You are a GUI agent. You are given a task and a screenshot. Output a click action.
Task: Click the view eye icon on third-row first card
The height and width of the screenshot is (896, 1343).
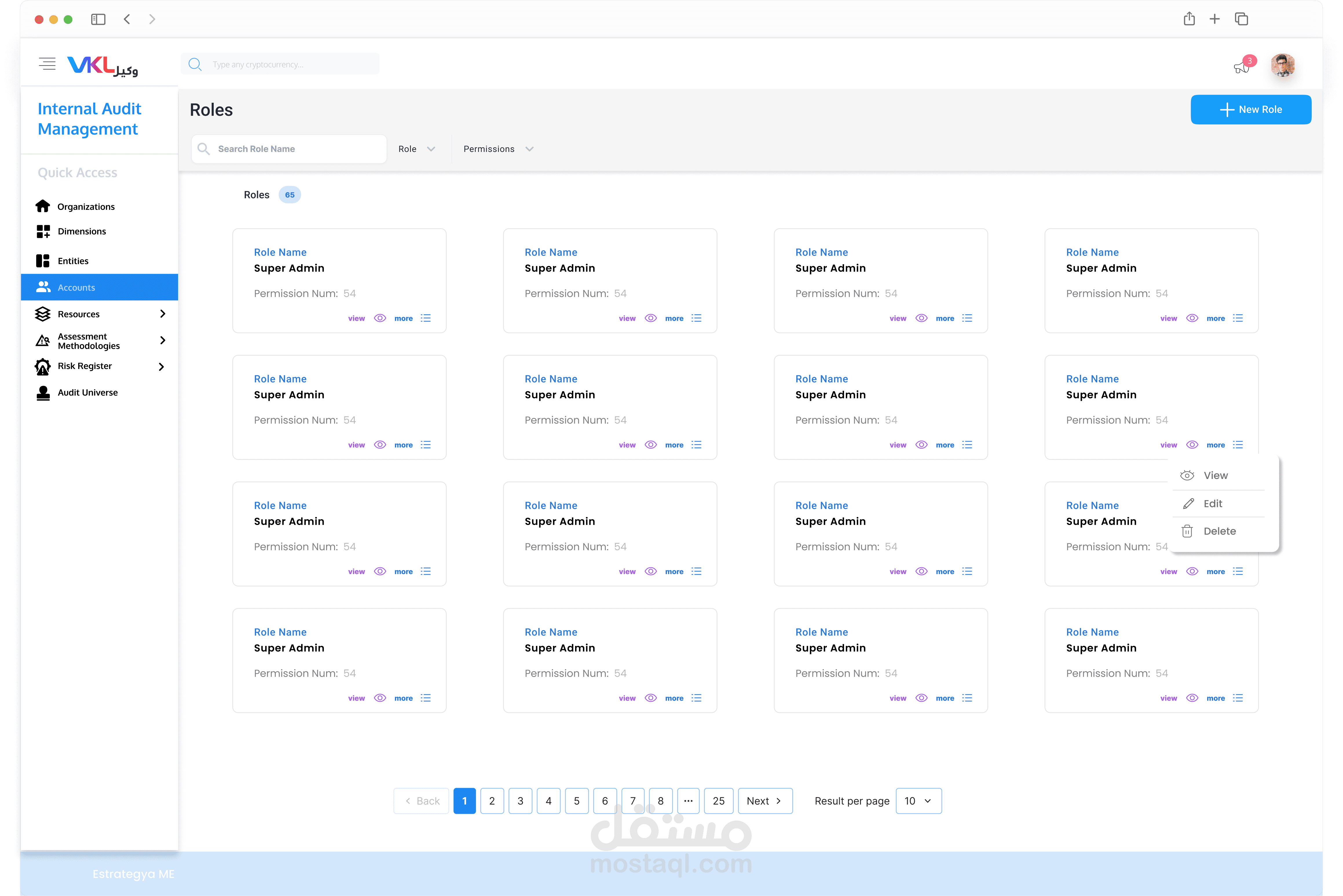click(380, 571)
